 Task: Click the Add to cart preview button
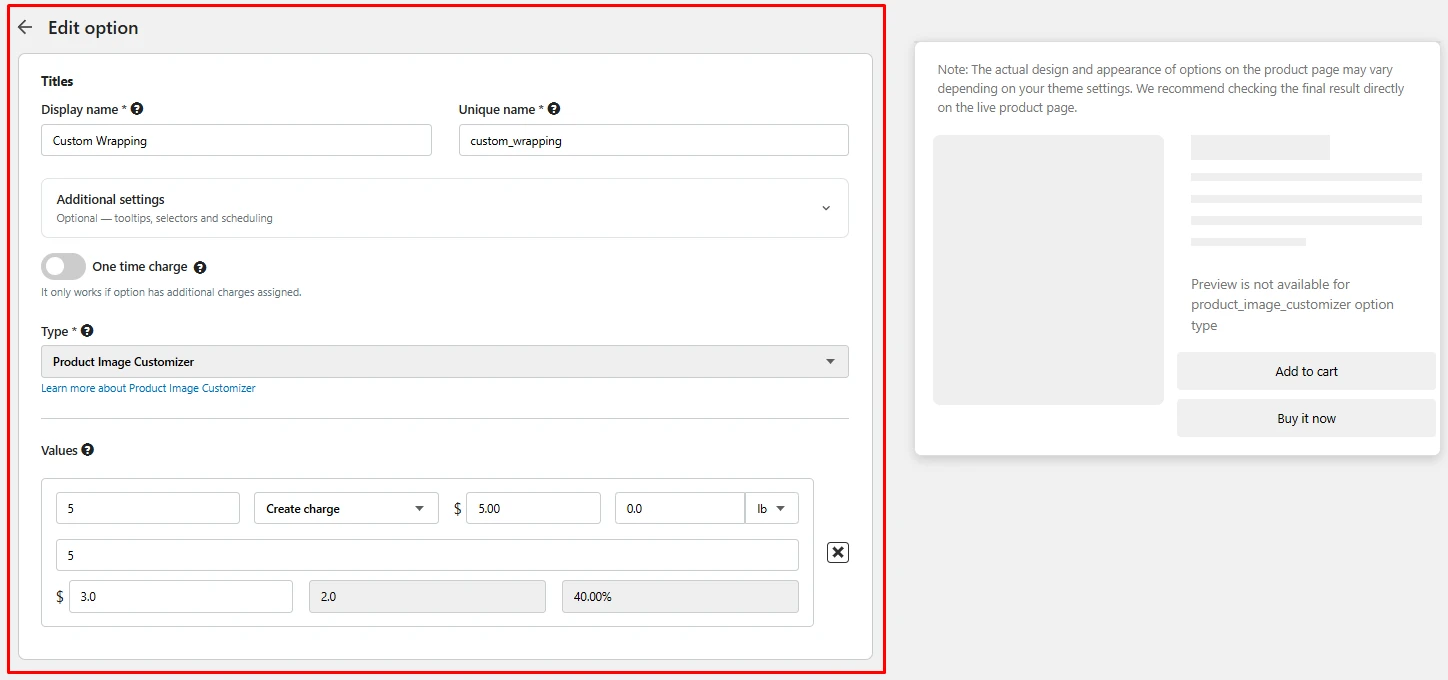point(1306,371)
